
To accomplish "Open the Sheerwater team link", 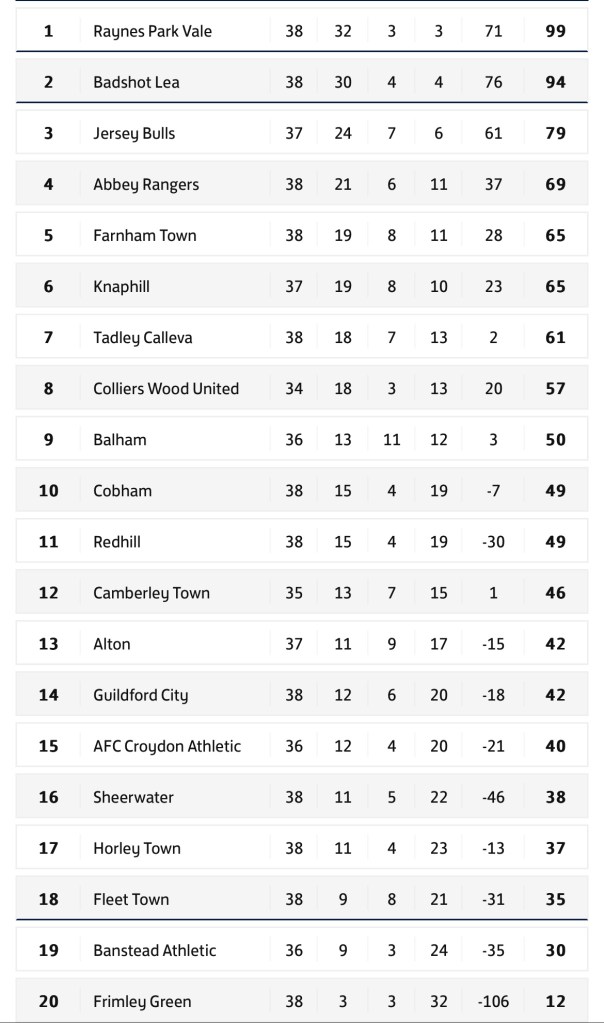I will 133,796.
